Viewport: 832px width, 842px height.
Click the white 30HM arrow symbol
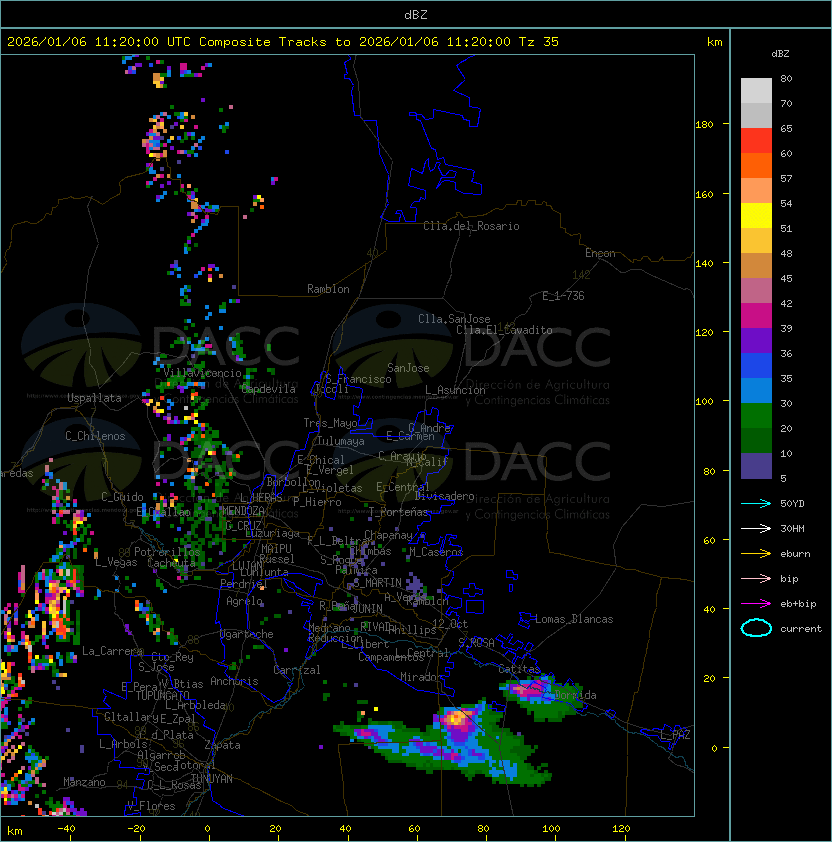point(756,528)
